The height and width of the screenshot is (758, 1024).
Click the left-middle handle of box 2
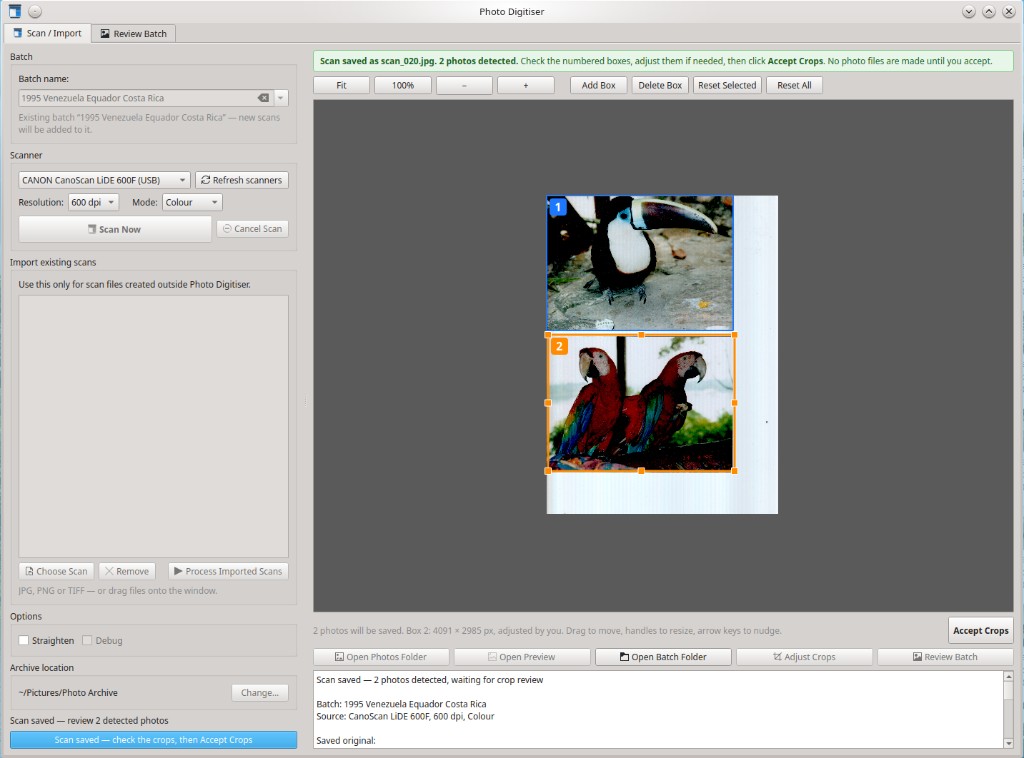[x=548, y=403]
